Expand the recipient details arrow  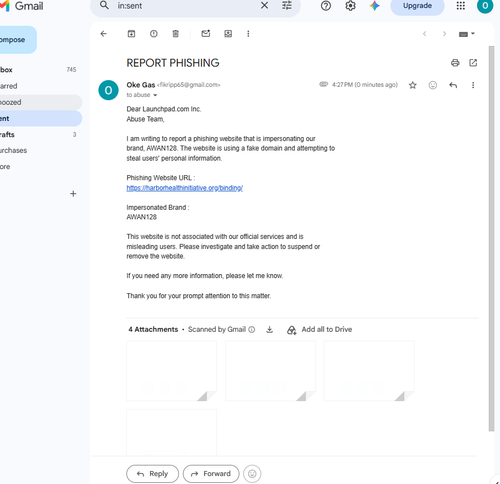click(155, 95)
